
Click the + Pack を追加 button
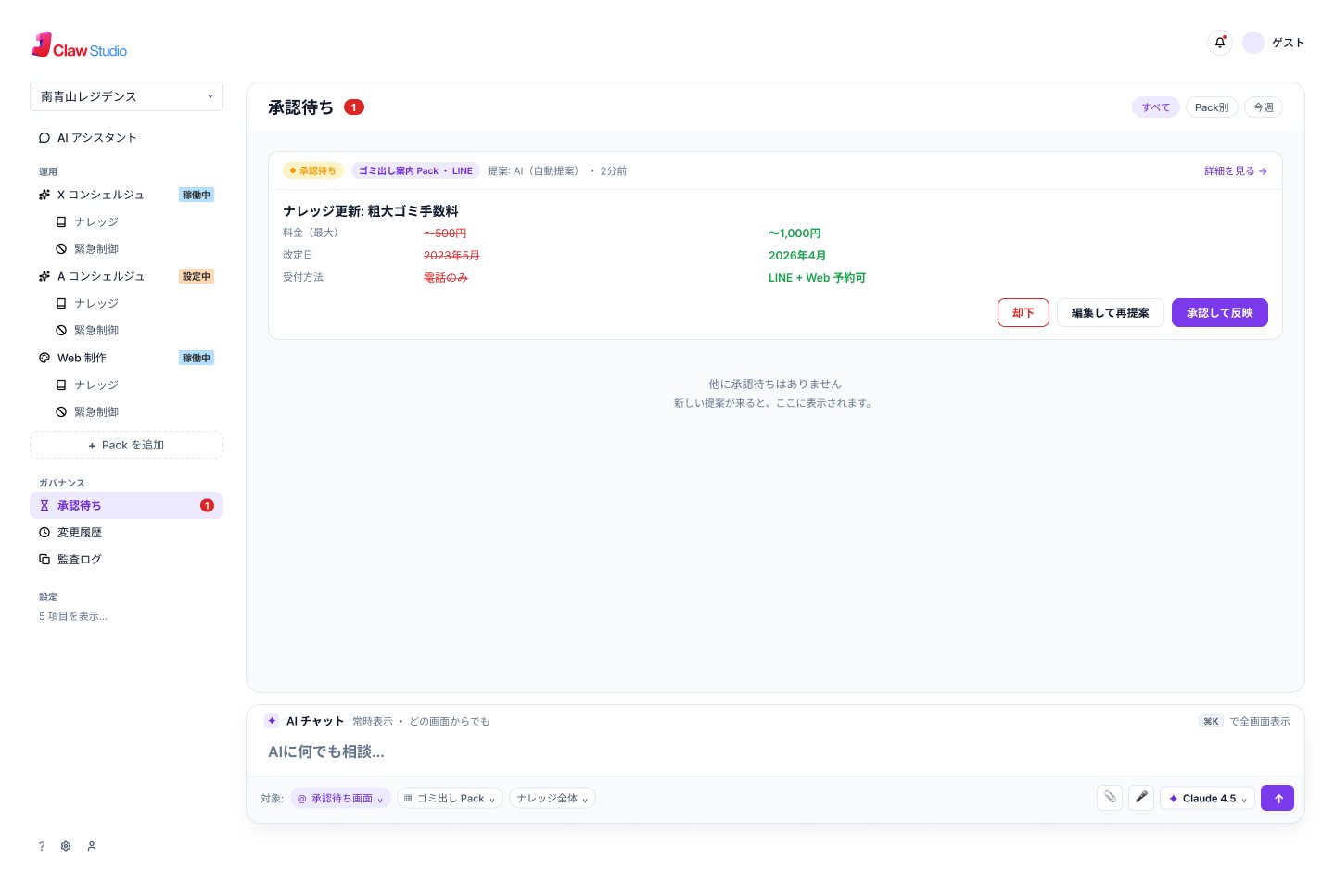pos(126,446)
